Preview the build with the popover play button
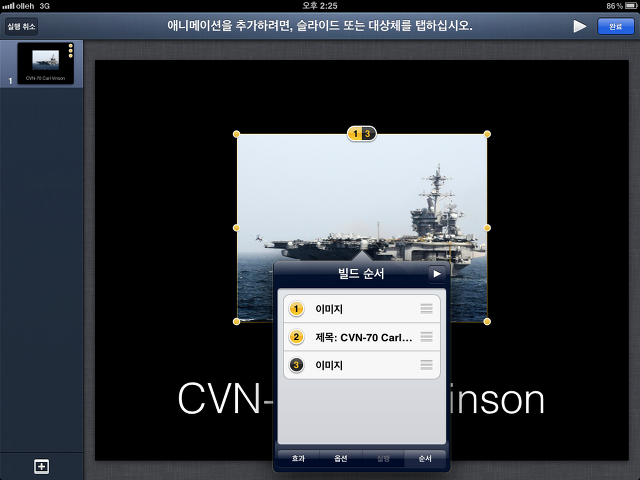640x480 pixels. pyautogui.click(x=437, y=274)
